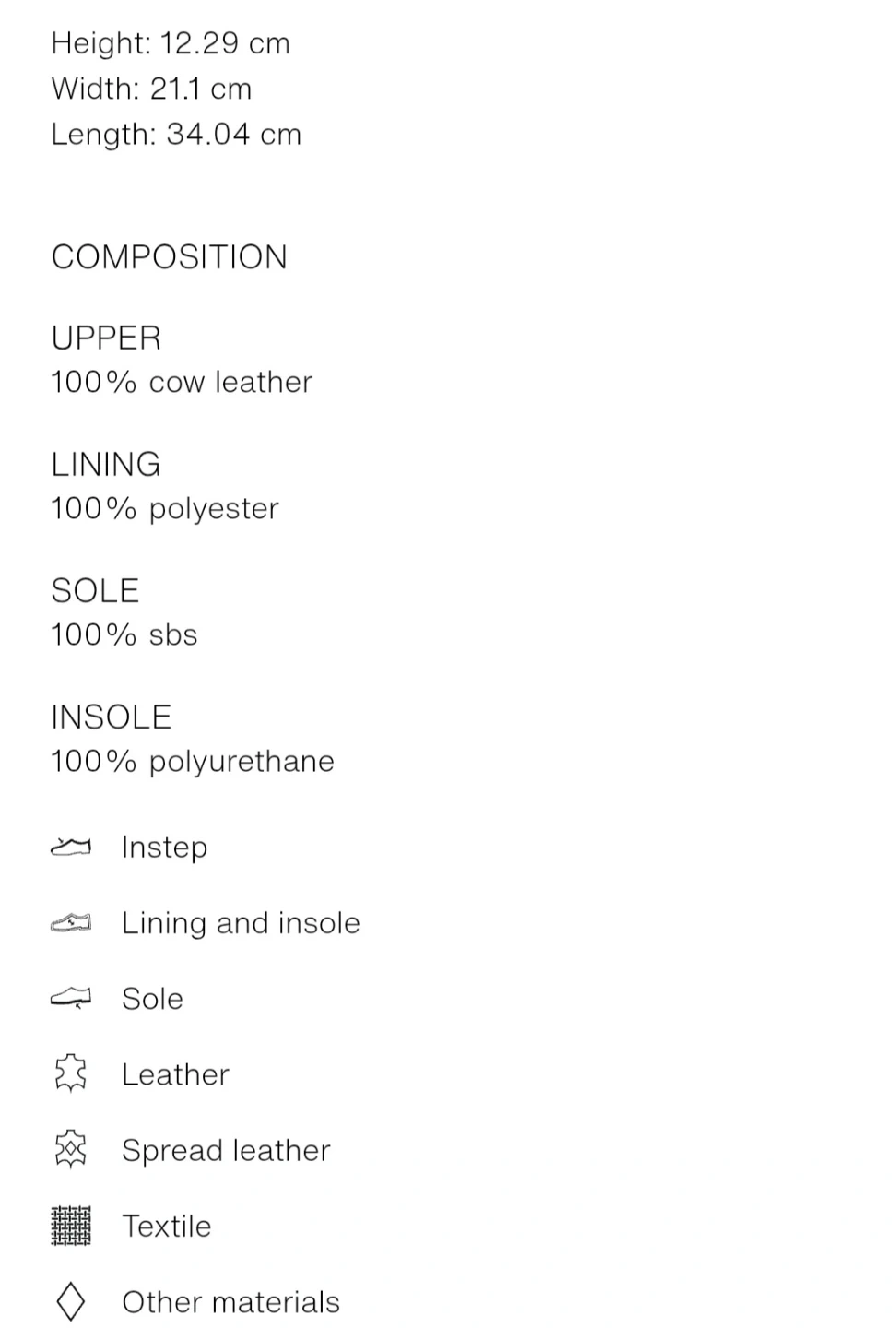Select the COMPOSITION heading
Viewport: 896px width, 1328px height.
point(170,257)
